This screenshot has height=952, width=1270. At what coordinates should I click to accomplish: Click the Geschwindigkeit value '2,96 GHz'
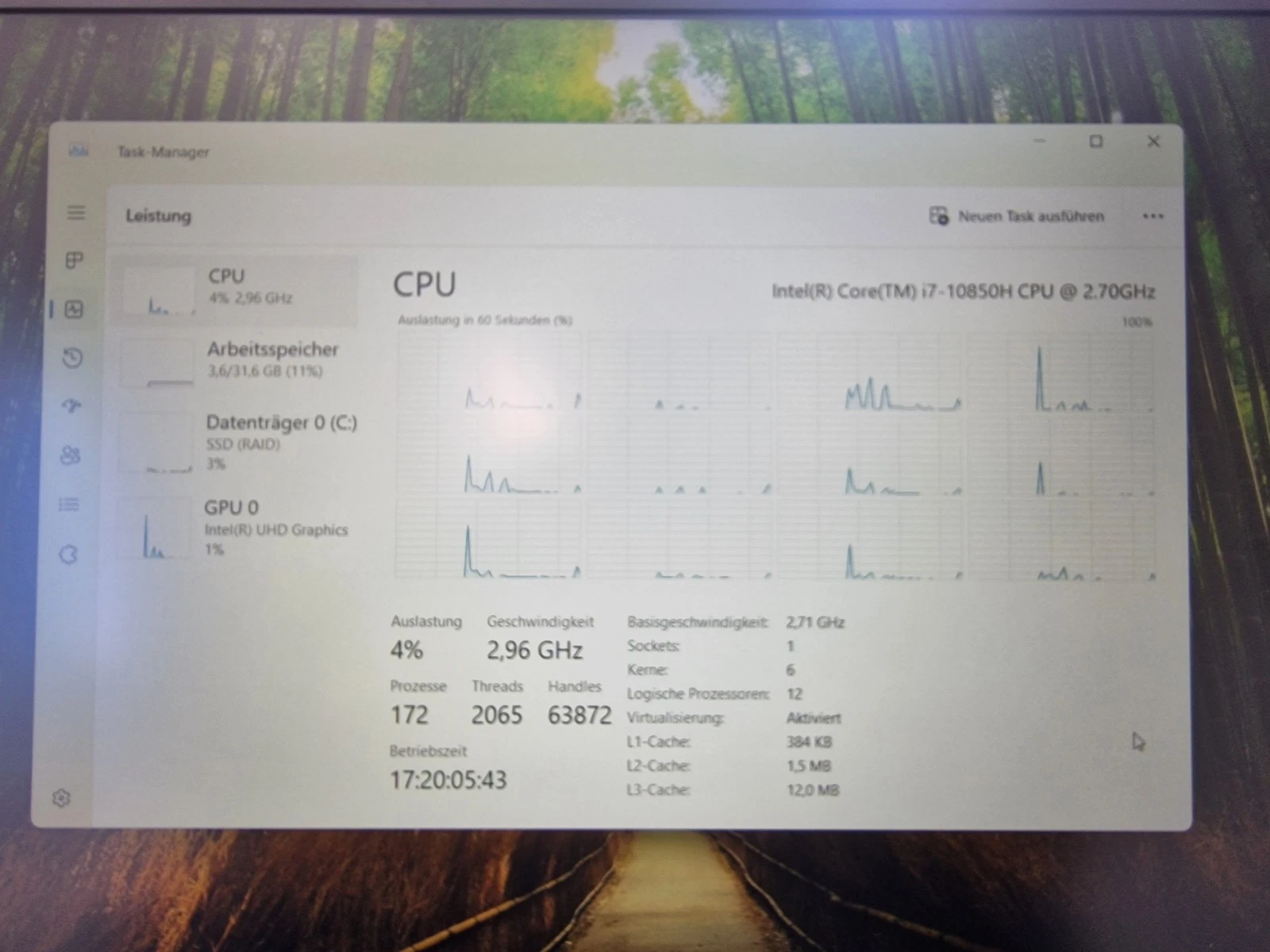534,651
